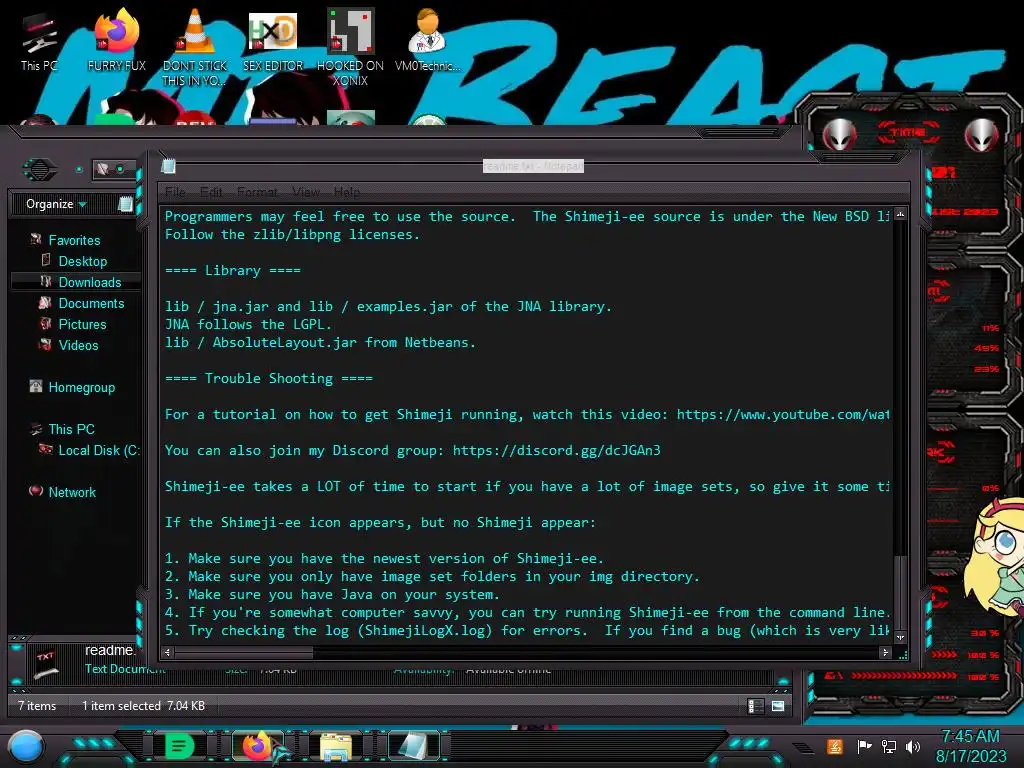Switch Explorer to details view icon

pyautogui.click(x=756, y=706)
